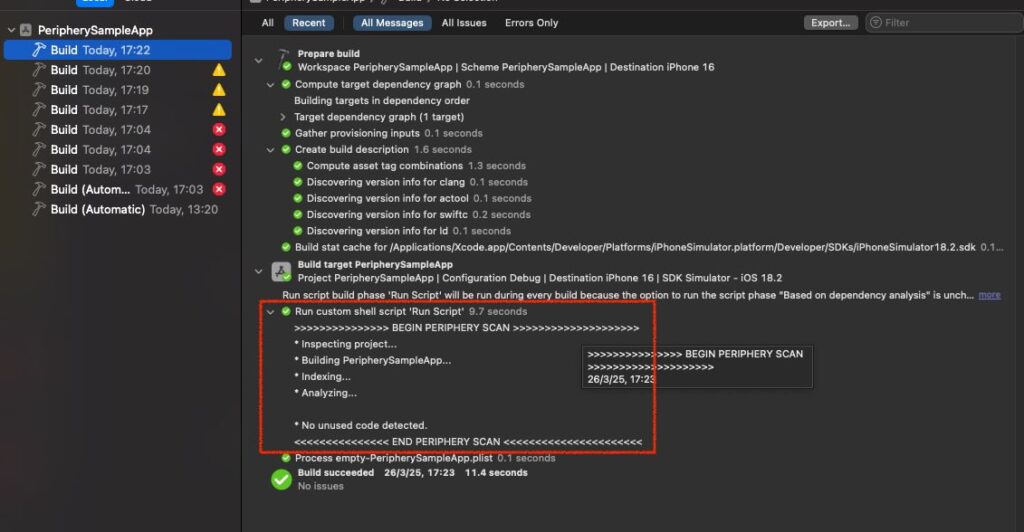Click success icon beside Discovering version info for actool
1024x532 pixels.
(298, 198)
